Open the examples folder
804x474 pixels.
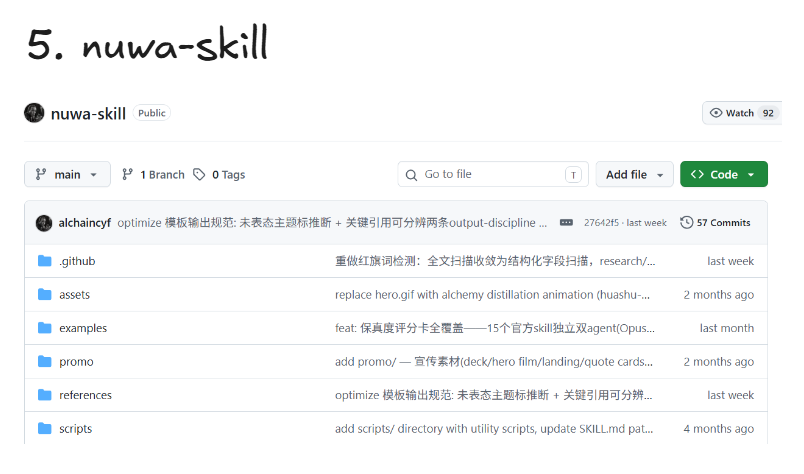coord(83,328)
